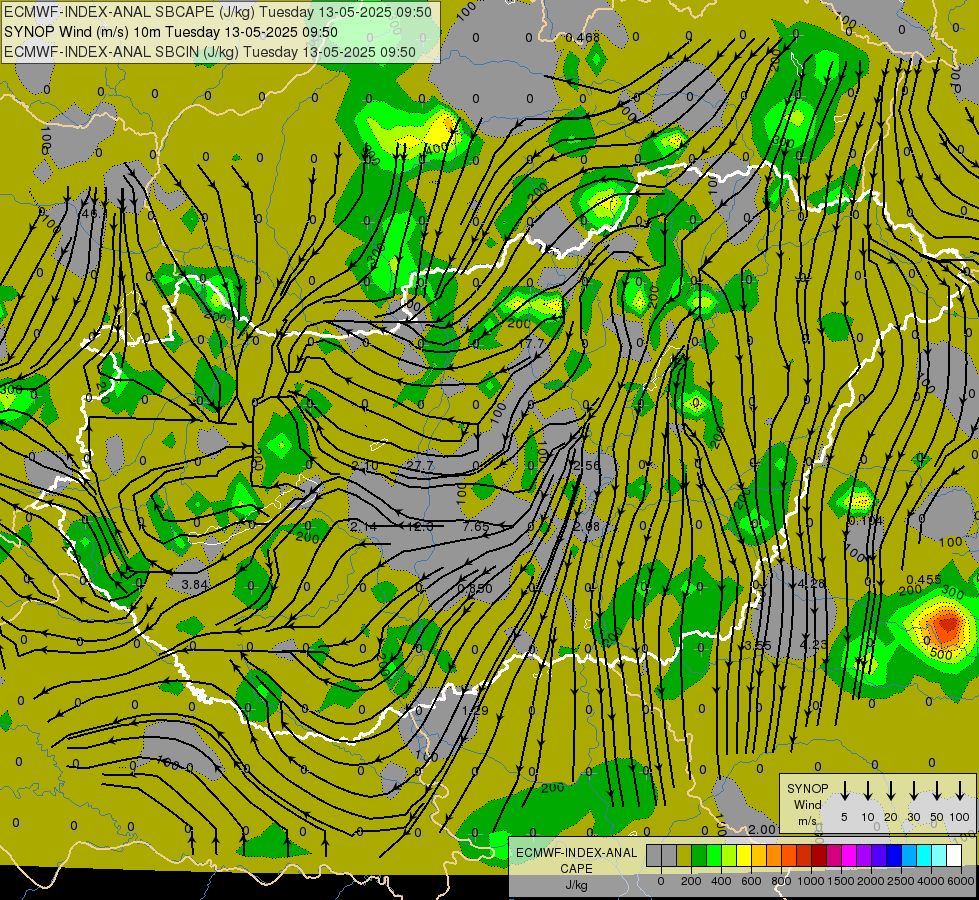The height and width of the screenshot is (900, 979).
Task: Click the 500 contour label by the red maximum
Action: tap(941, 655)
